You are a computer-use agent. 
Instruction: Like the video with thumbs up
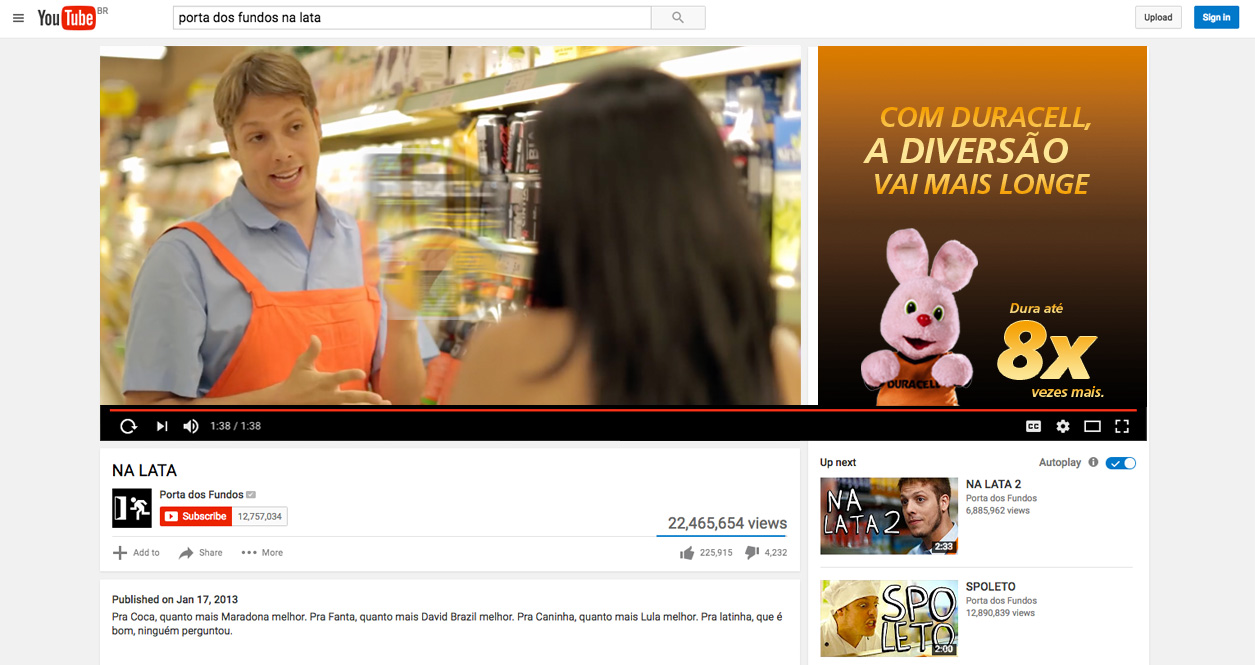(686, 553)
